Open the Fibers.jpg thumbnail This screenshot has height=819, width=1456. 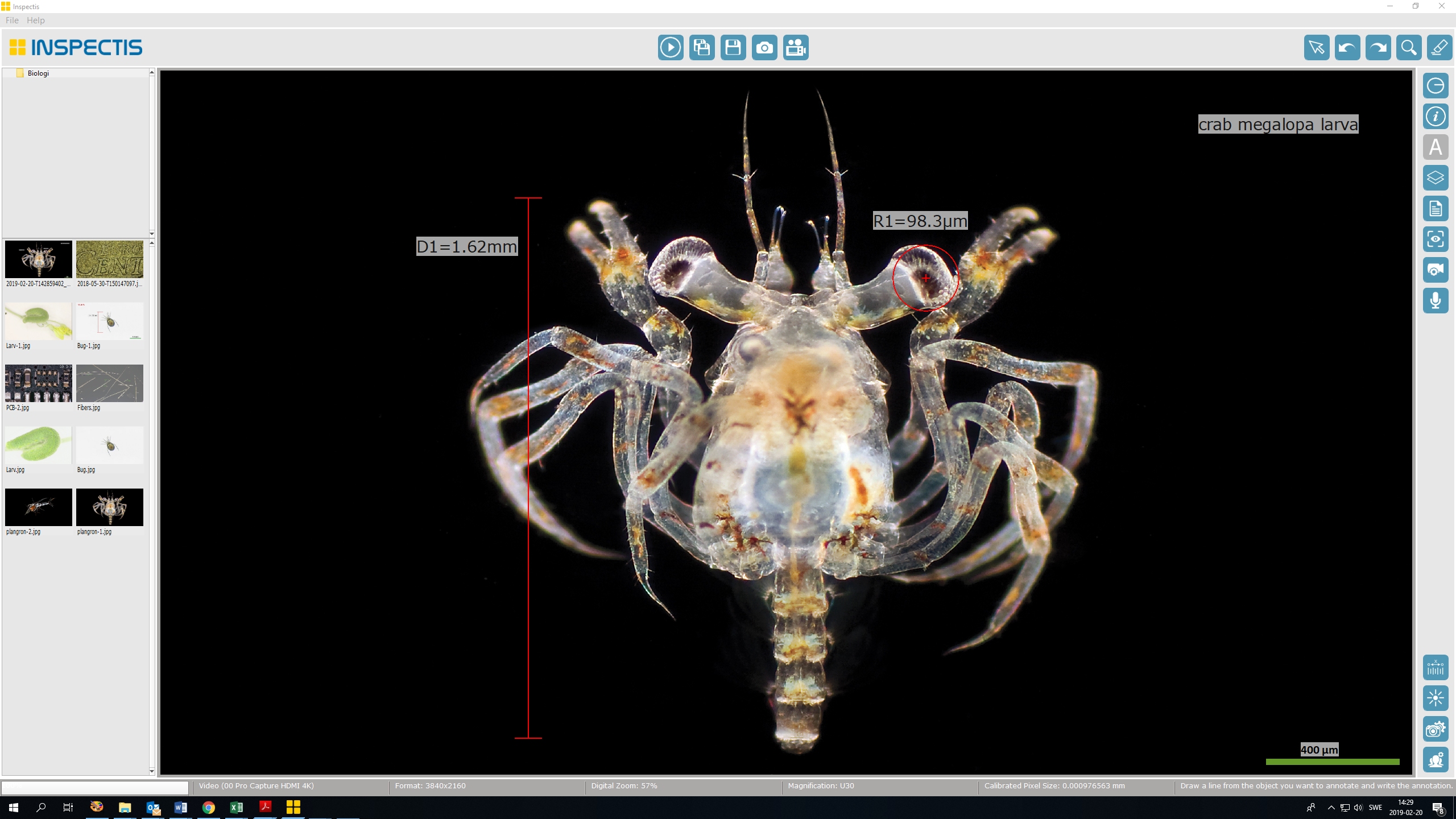110,383
